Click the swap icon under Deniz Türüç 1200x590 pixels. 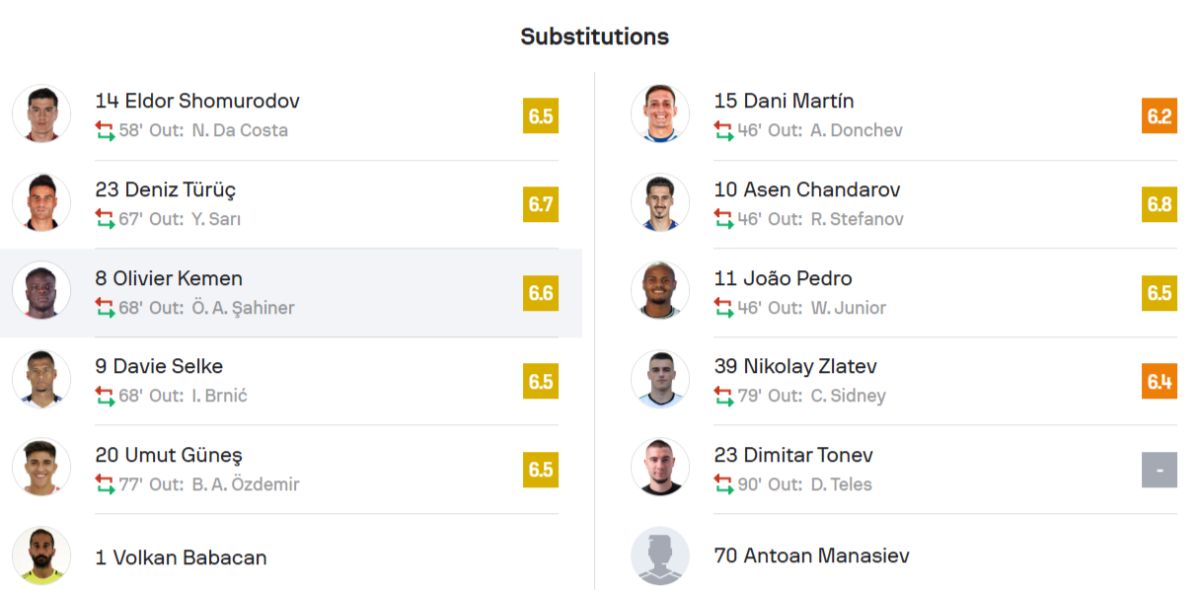coord(105,219)
